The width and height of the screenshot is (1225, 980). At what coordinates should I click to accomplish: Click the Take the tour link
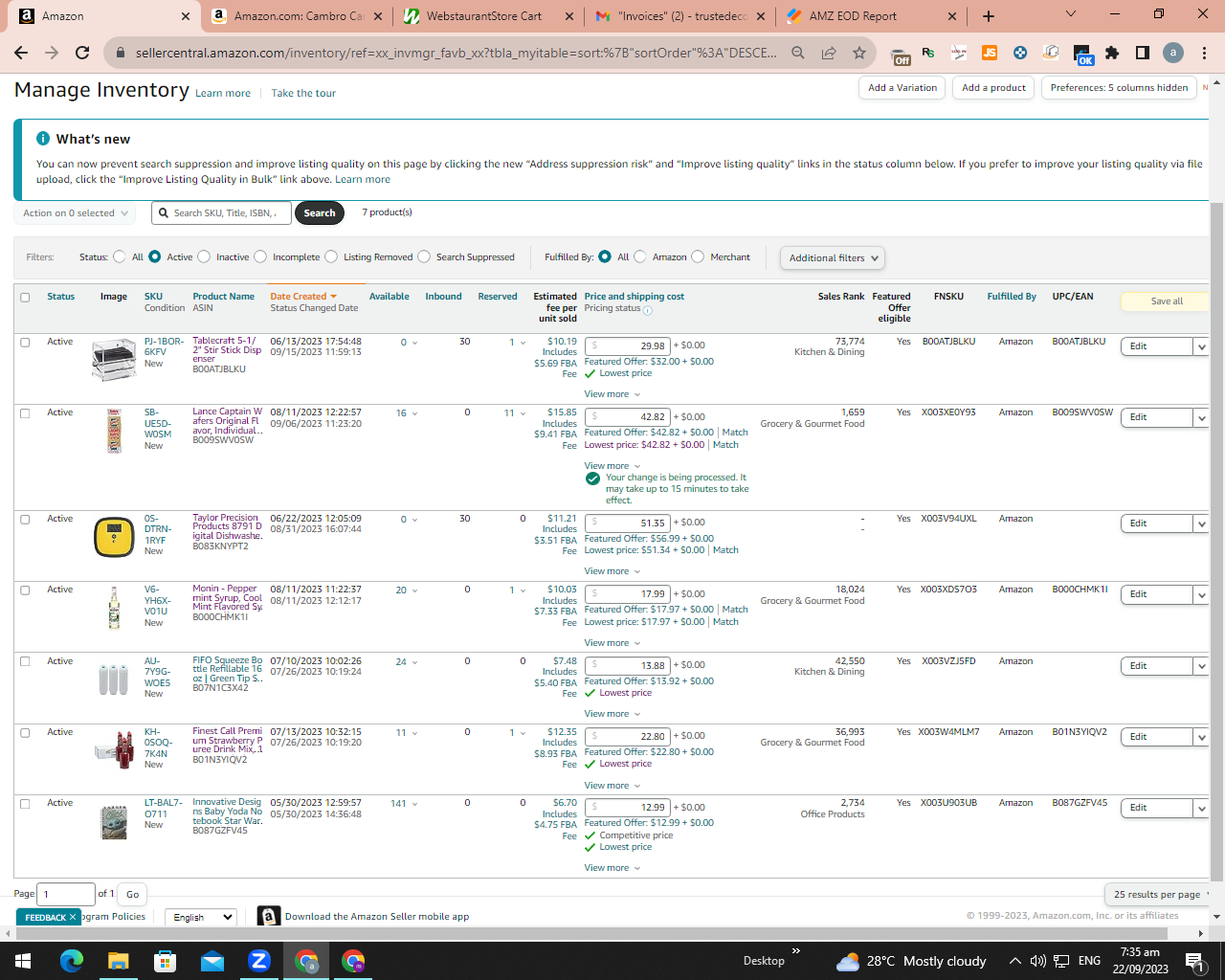303,93
